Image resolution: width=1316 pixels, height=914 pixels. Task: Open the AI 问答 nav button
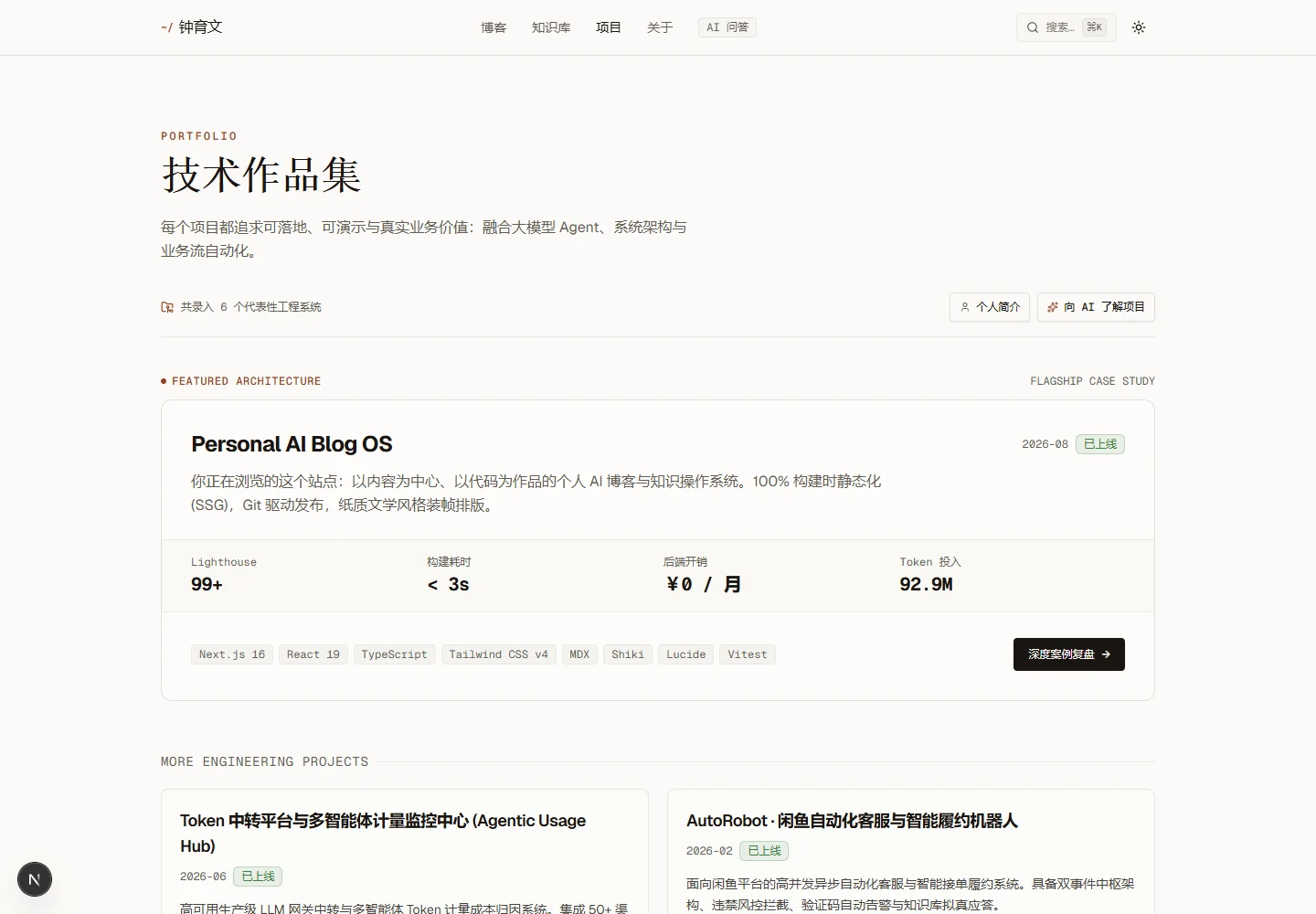point(727,27)
